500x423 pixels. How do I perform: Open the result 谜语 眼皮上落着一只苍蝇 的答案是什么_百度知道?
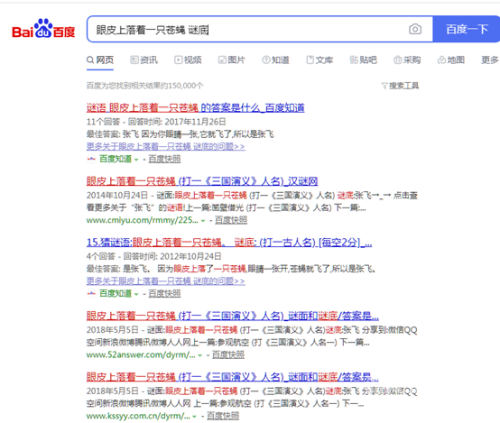(x=195, y=108)
